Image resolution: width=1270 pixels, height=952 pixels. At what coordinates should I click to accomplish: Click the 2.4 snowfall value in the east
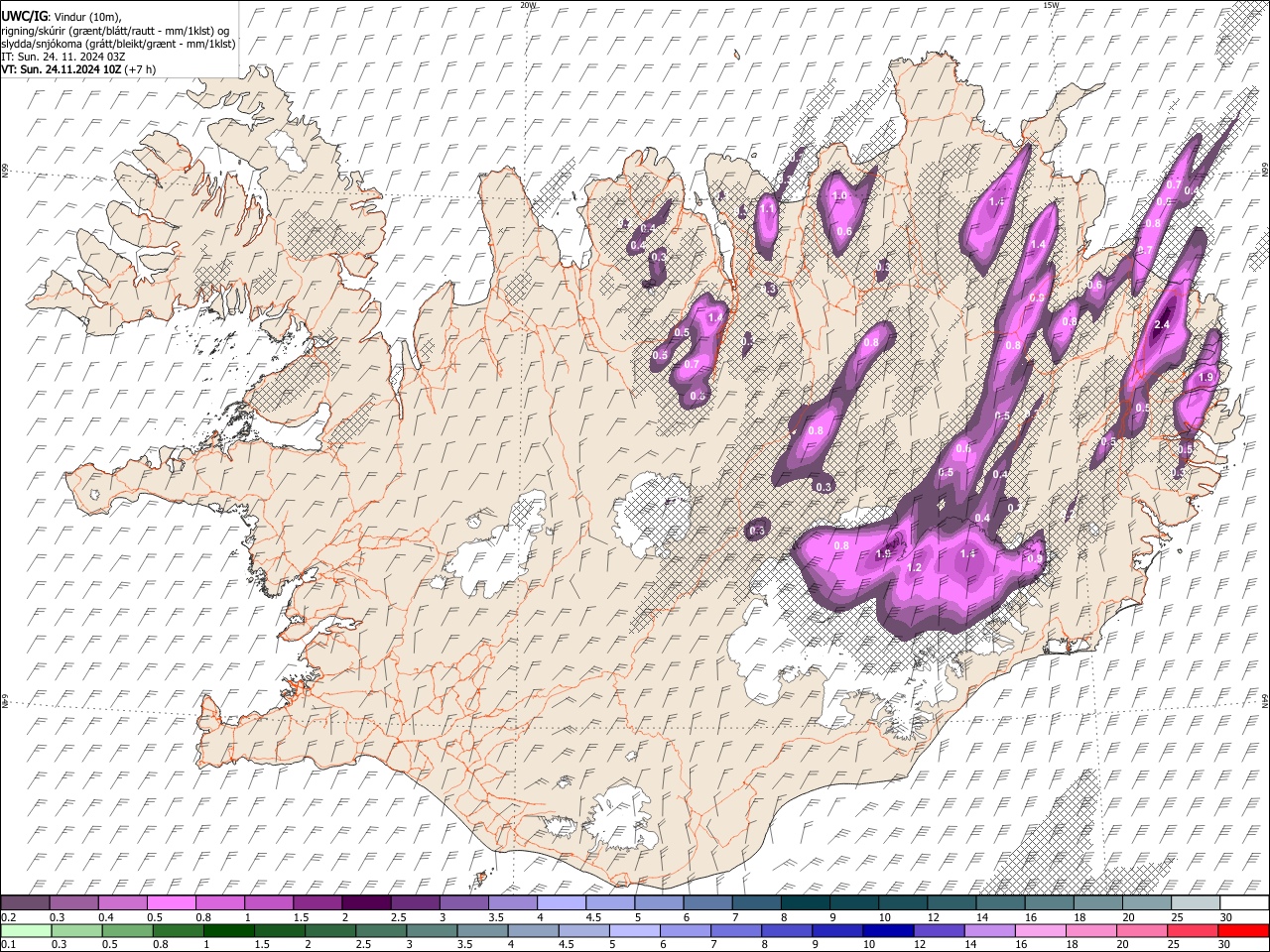tap(1164, 324)
